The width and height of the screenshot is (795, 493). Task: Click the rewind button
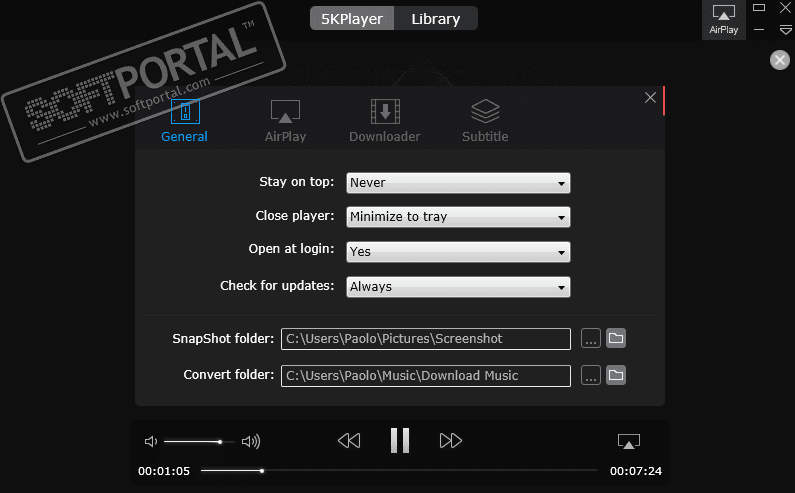349,441
